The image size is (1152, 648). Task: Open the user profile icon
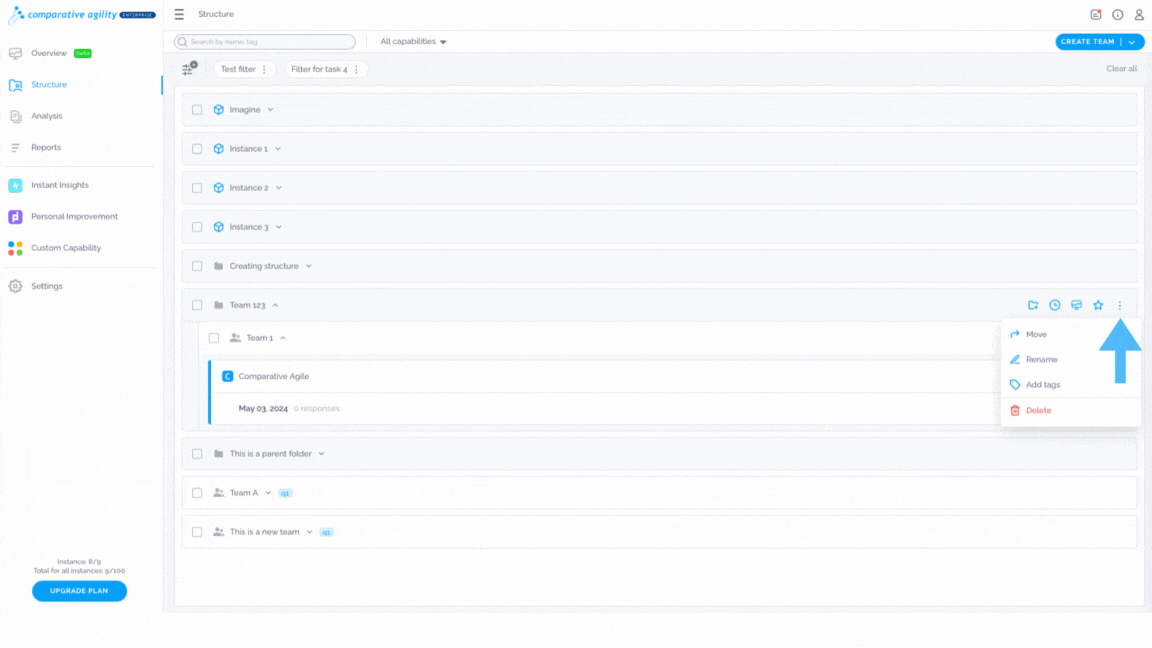(x=1139, y=15)
